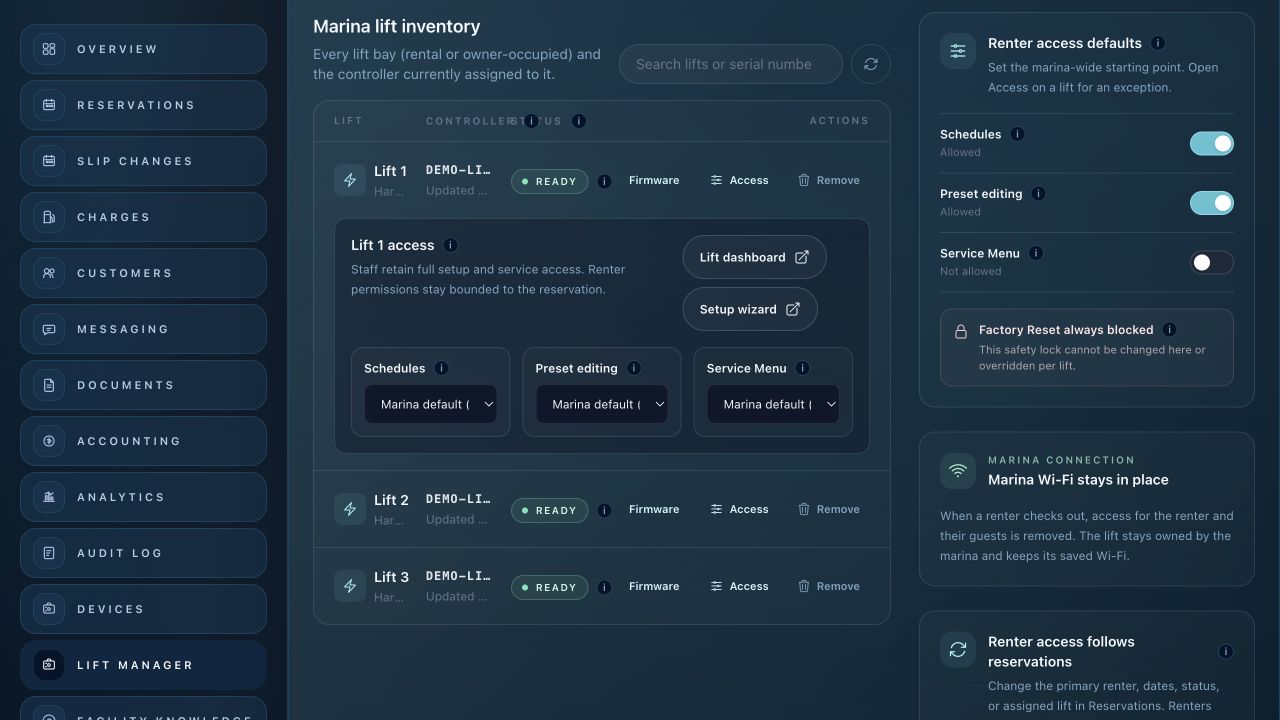
Task: Launch the Setup wizard
Action: pyautogui.click(x=750, y=309)
